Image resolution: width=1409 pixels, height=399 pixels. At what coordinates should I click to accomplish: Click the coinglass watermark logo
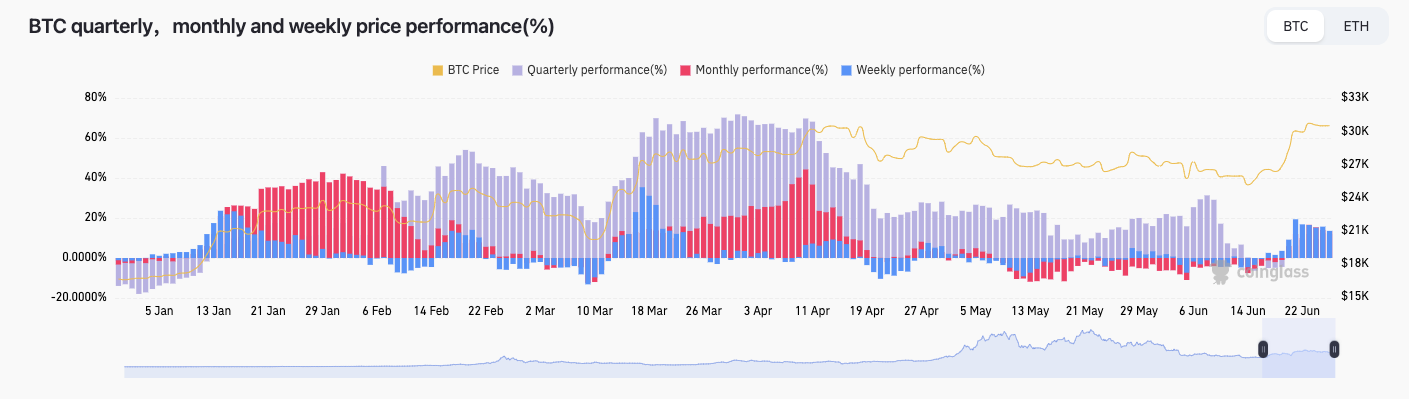tap(1243, 270)
